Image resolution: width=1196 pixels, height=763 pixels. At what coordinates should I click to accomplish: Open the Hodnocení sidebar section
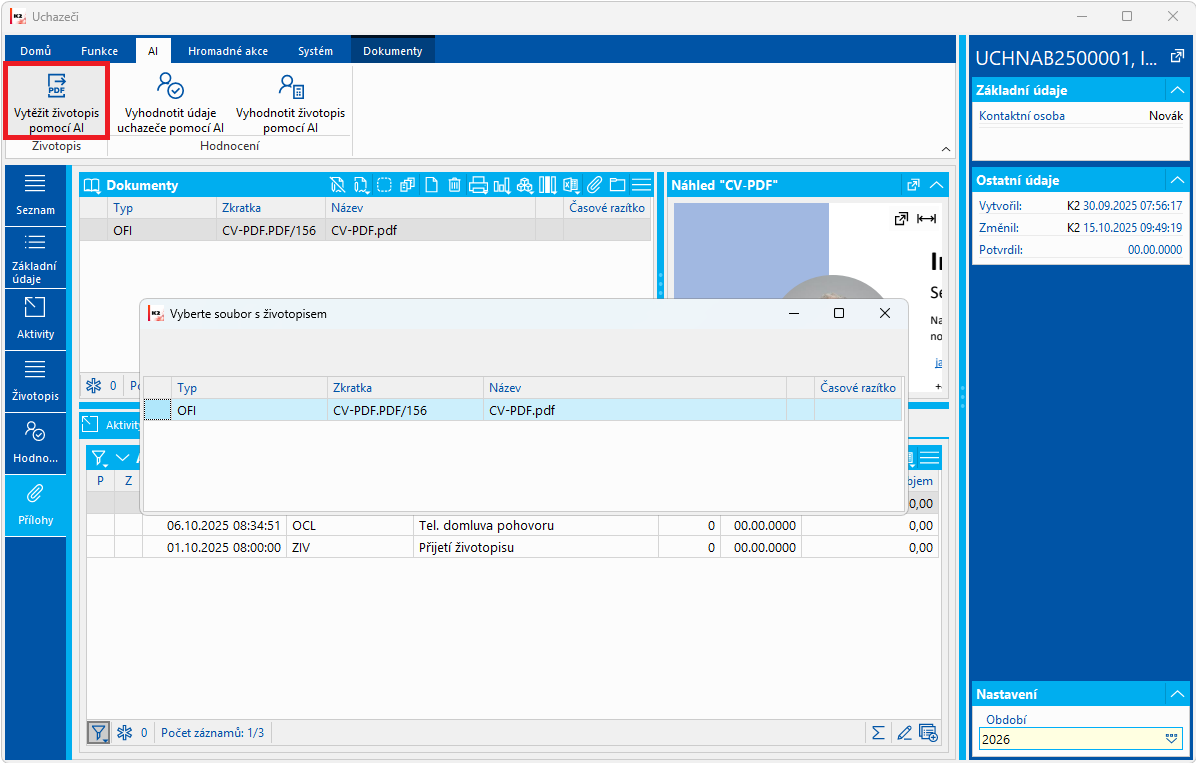pyautogui.click(x=35, y=444)
